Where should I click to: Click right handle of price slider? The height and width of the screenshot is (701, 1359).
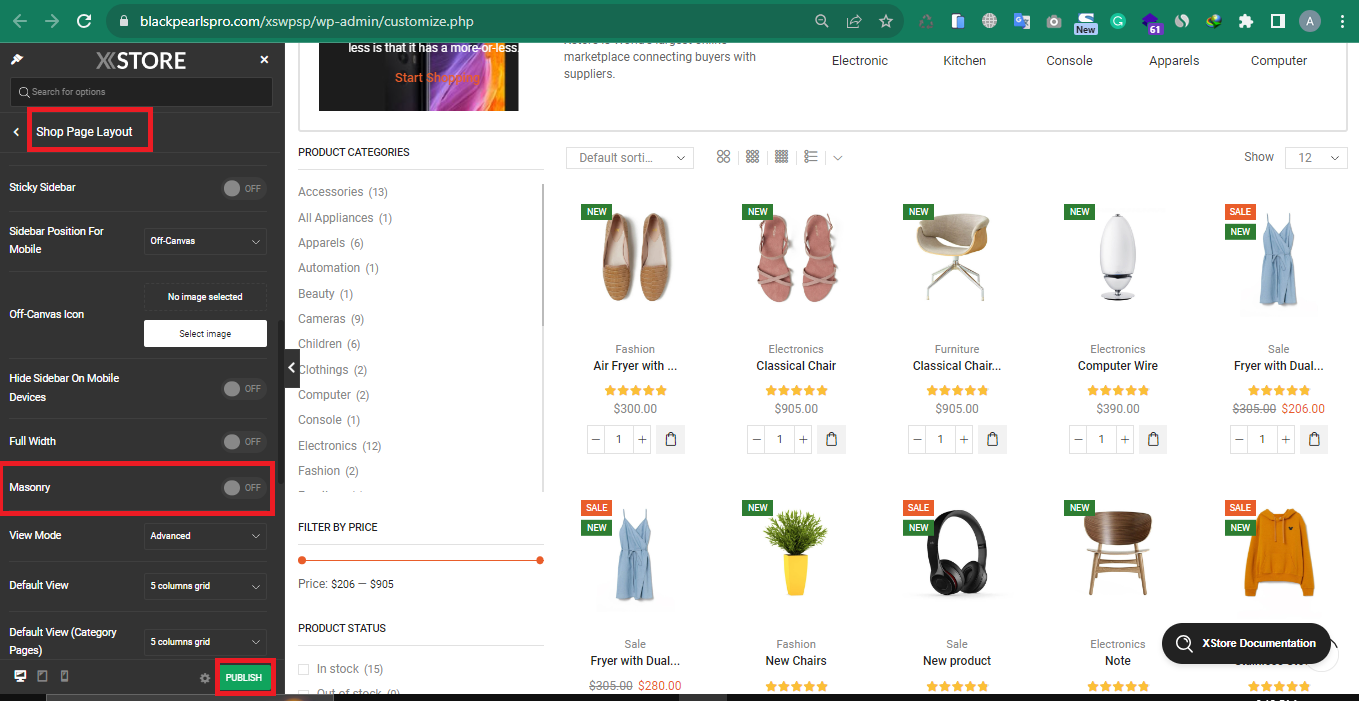click(540, 560)
